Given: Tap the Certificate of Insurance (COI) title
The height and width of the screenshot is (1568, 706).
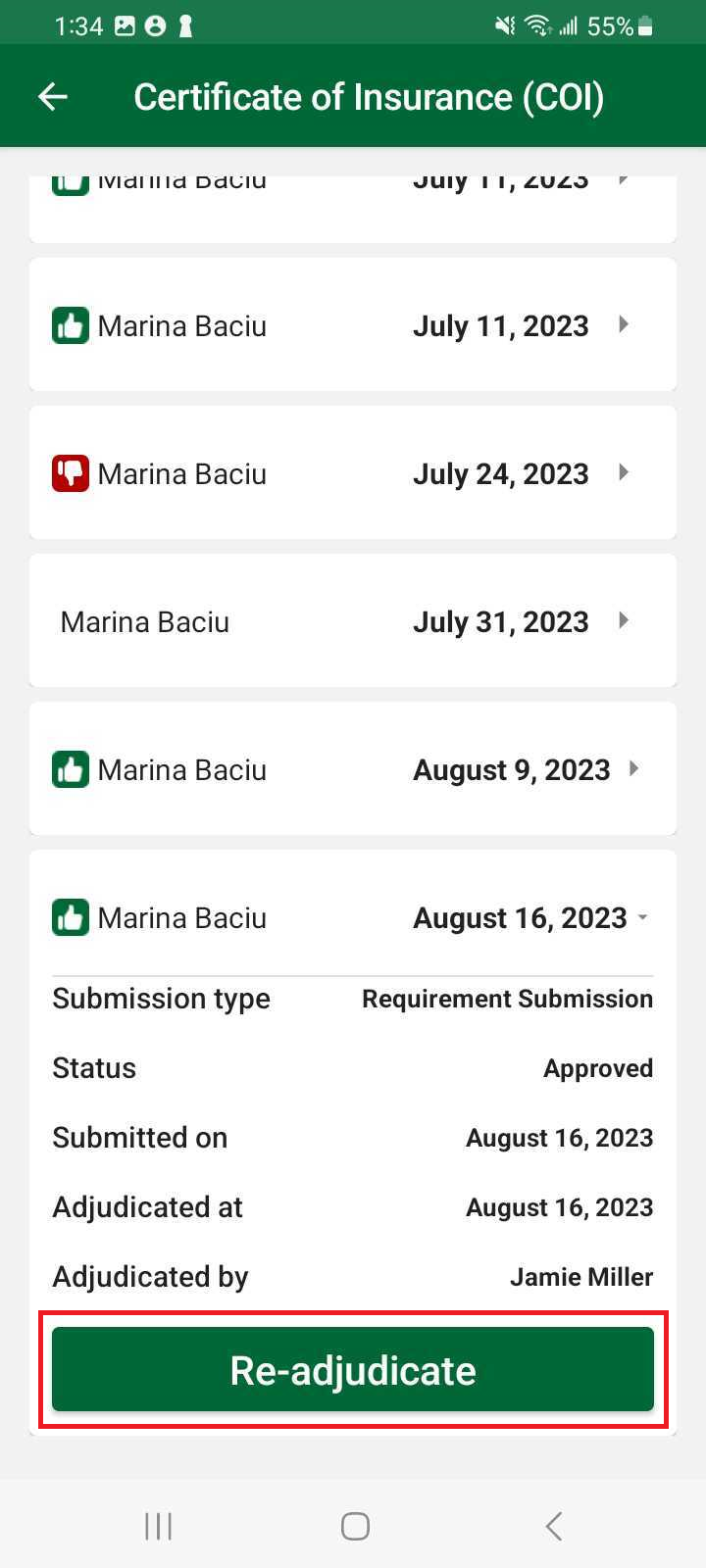Looking at the screenshot, I should pos(369,97).
